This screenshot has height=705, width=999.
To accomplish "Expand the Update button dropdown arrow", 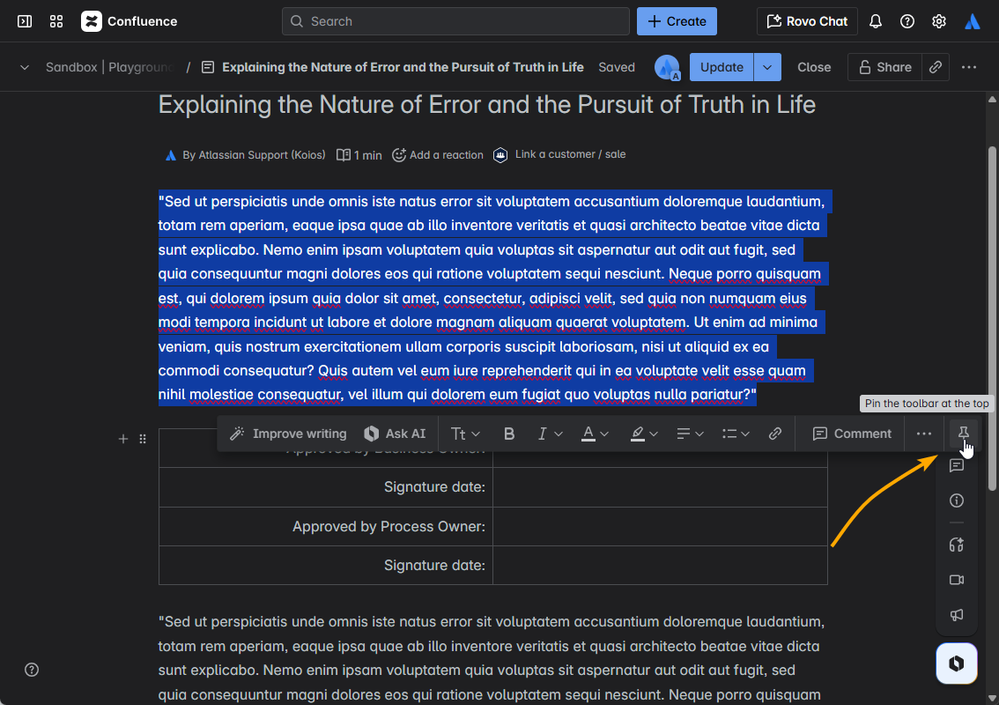I will (x=767, y=67).
